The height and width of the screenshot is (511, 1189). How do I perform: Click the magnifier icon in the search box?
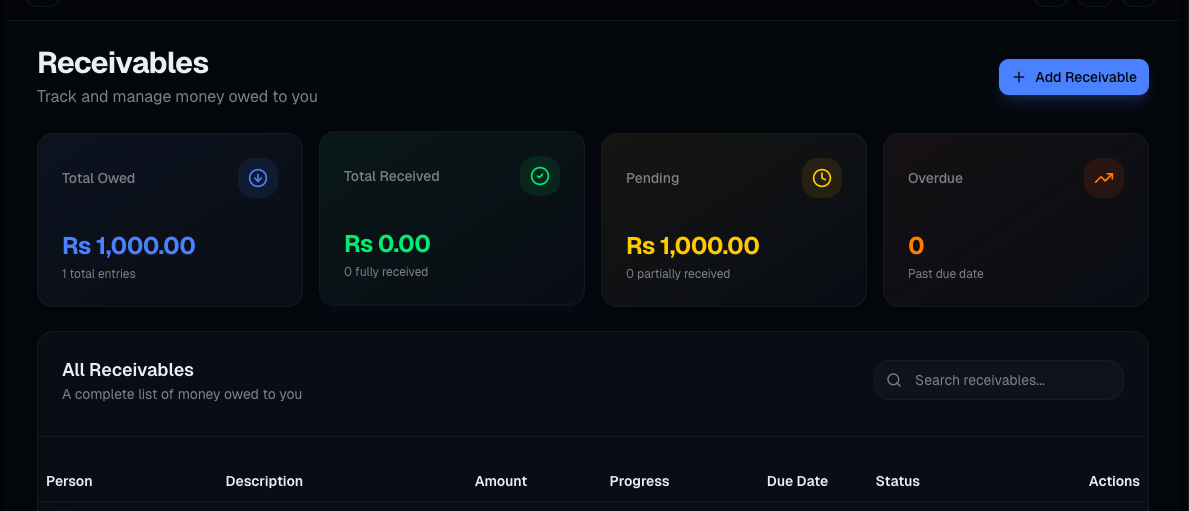pos(895,380)
